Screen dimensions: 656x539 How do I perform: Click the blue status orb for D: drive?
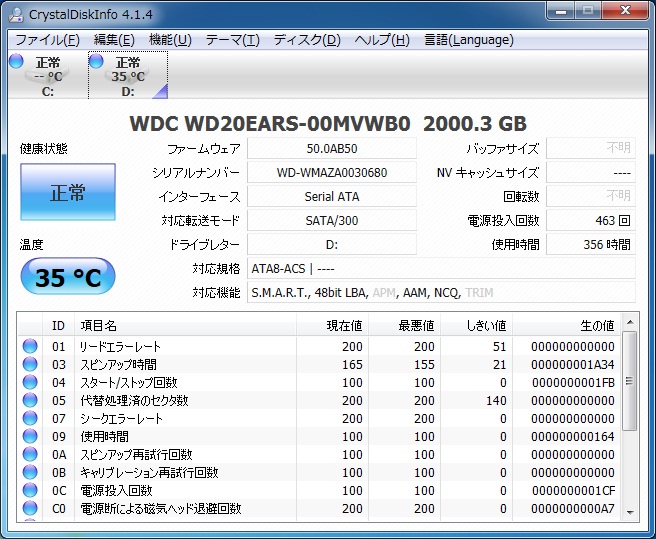pyautogui.click(x=96, y=61)
